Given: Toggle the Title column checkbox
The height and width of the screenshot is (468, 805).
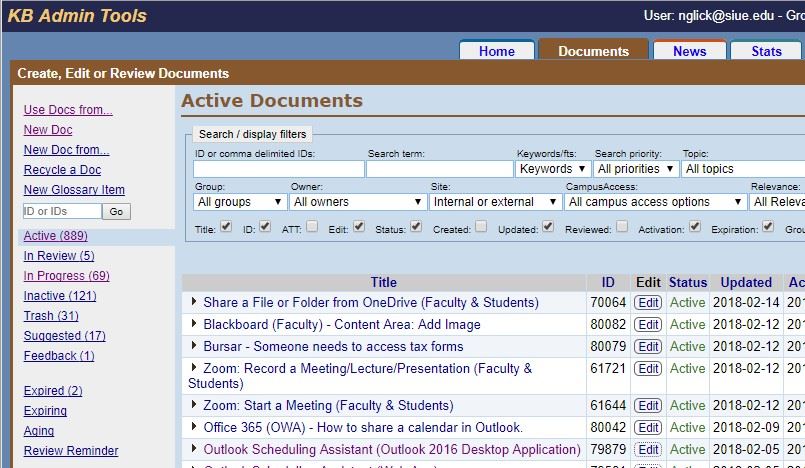Looking at the screenshot, I should tap(224, 227).
